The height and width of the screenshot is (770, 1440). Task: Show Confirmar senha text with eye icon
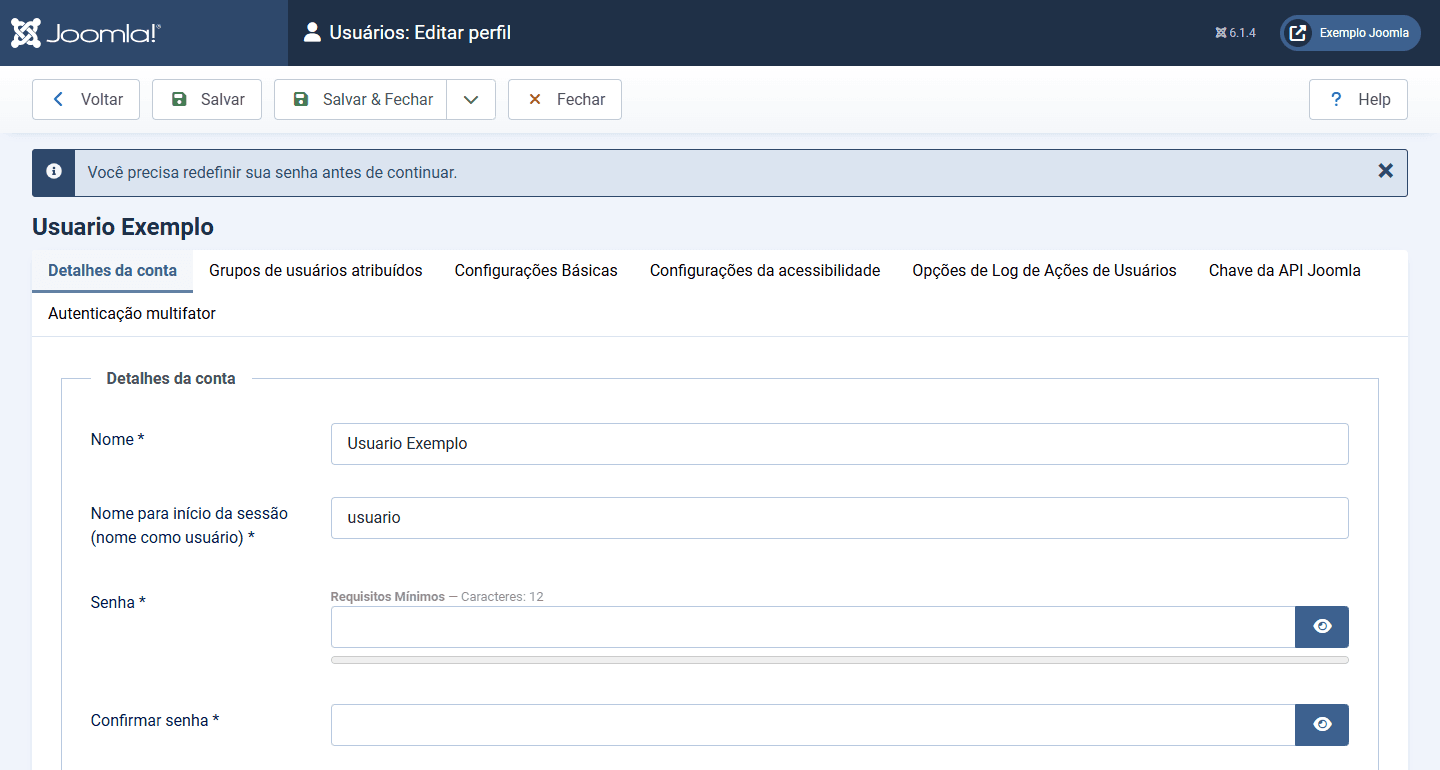(1322, 725)
